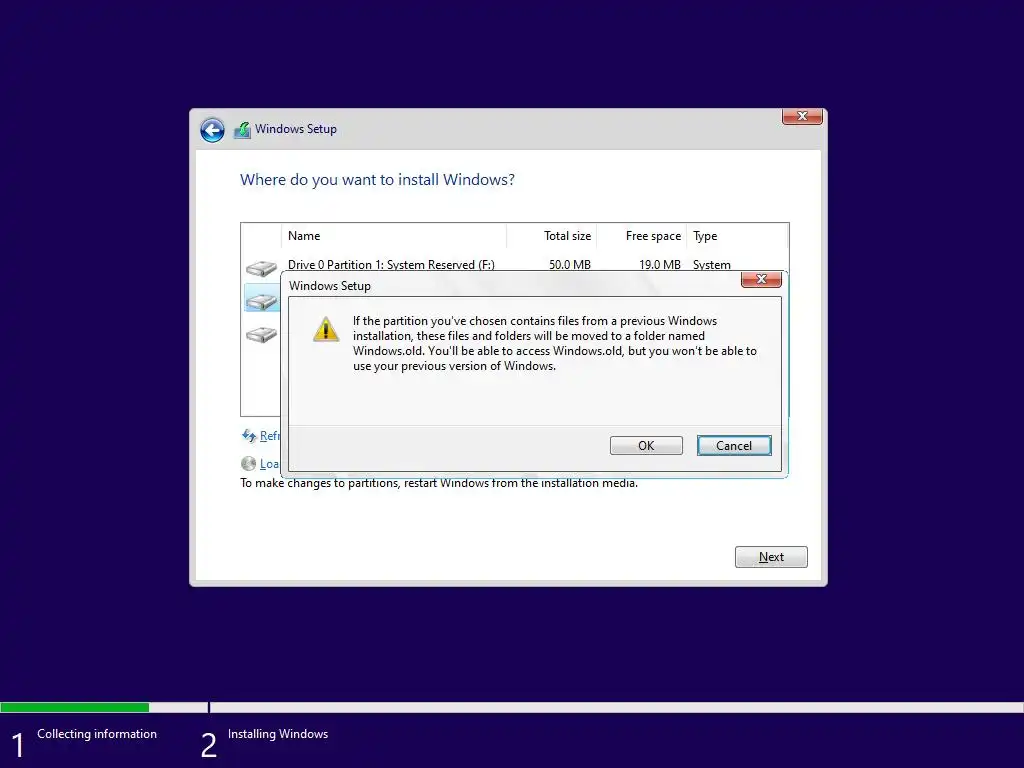Click the Name column header
Screen dimensions: 1024x768
tap(394, 236)
